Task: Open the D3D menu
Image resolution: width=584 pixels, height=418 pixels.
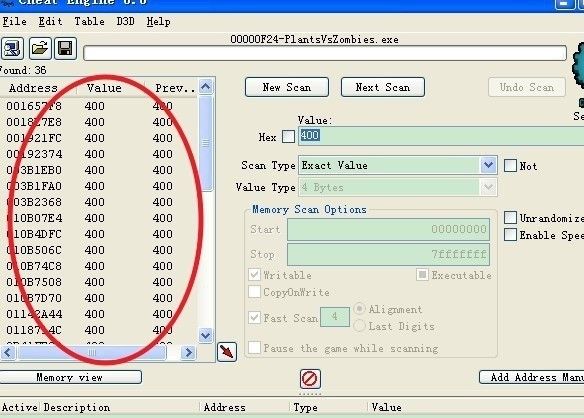Action: (125, 22)
